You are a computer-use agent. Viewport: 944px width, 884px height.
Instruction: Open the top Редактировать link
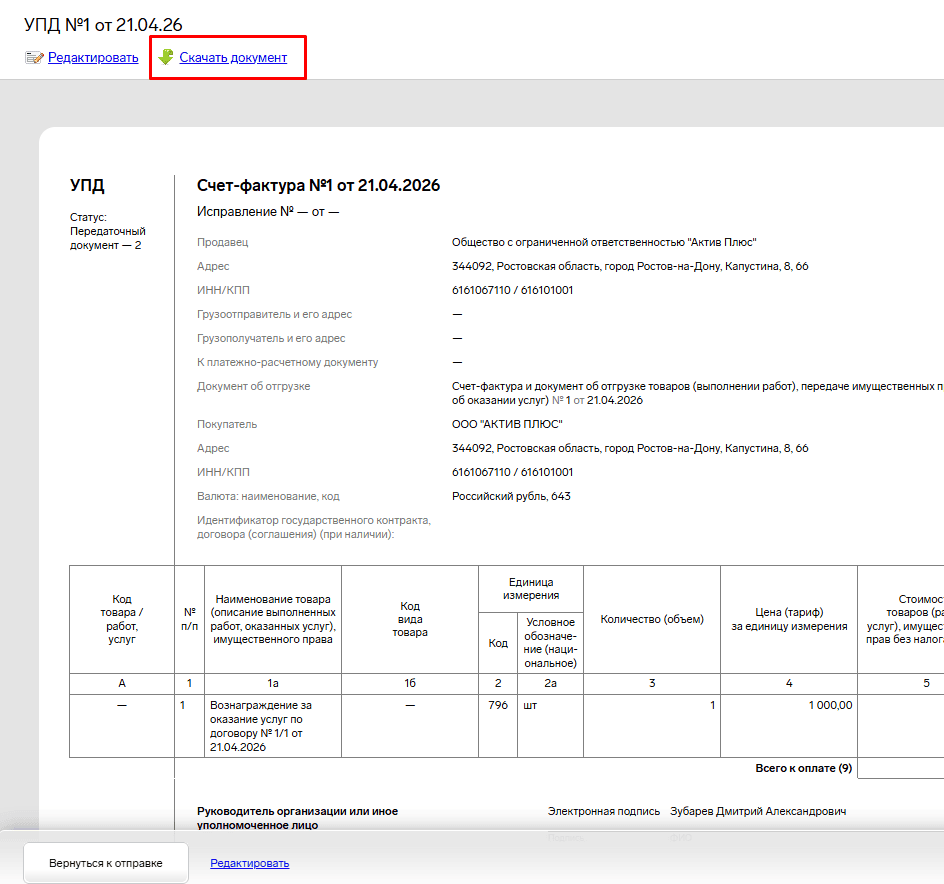pos(93,58)
